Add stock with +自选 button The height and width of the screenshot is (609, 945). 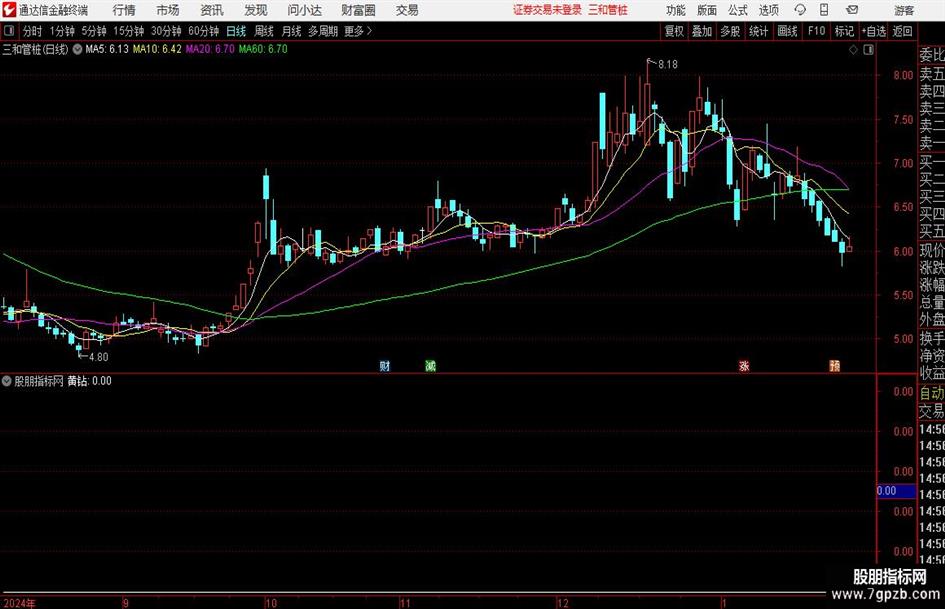(x=873, y=31)
